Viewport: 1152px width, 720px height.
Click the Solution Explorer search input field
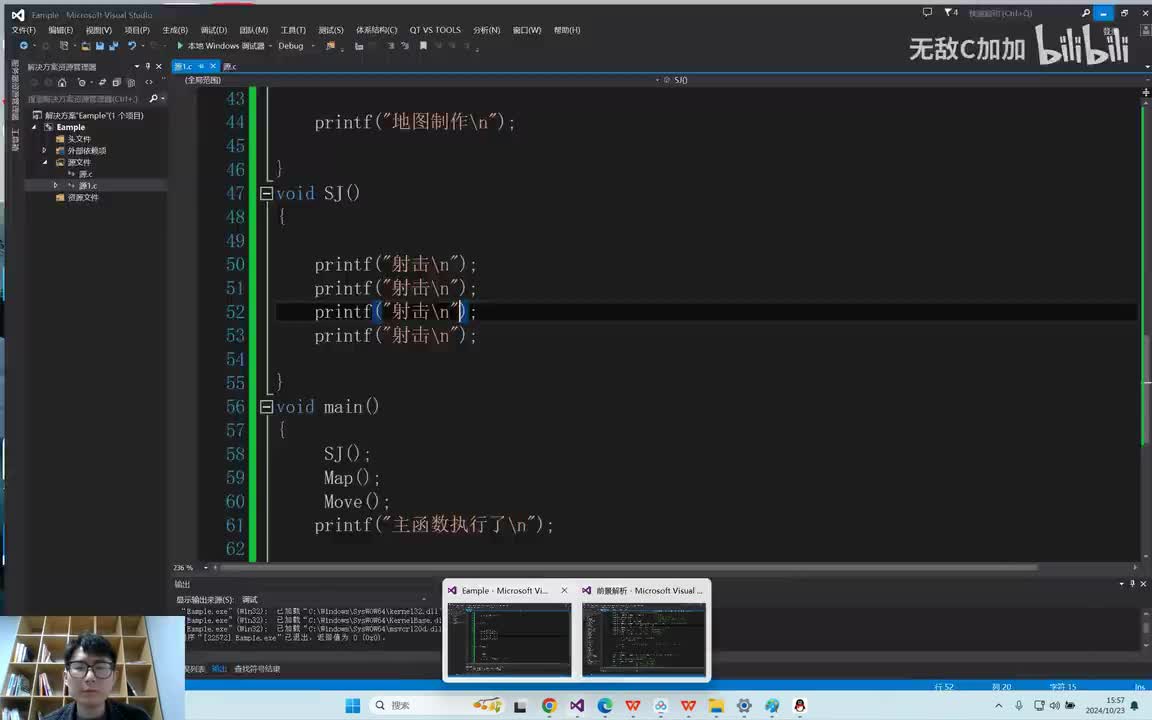coord(85,98)
